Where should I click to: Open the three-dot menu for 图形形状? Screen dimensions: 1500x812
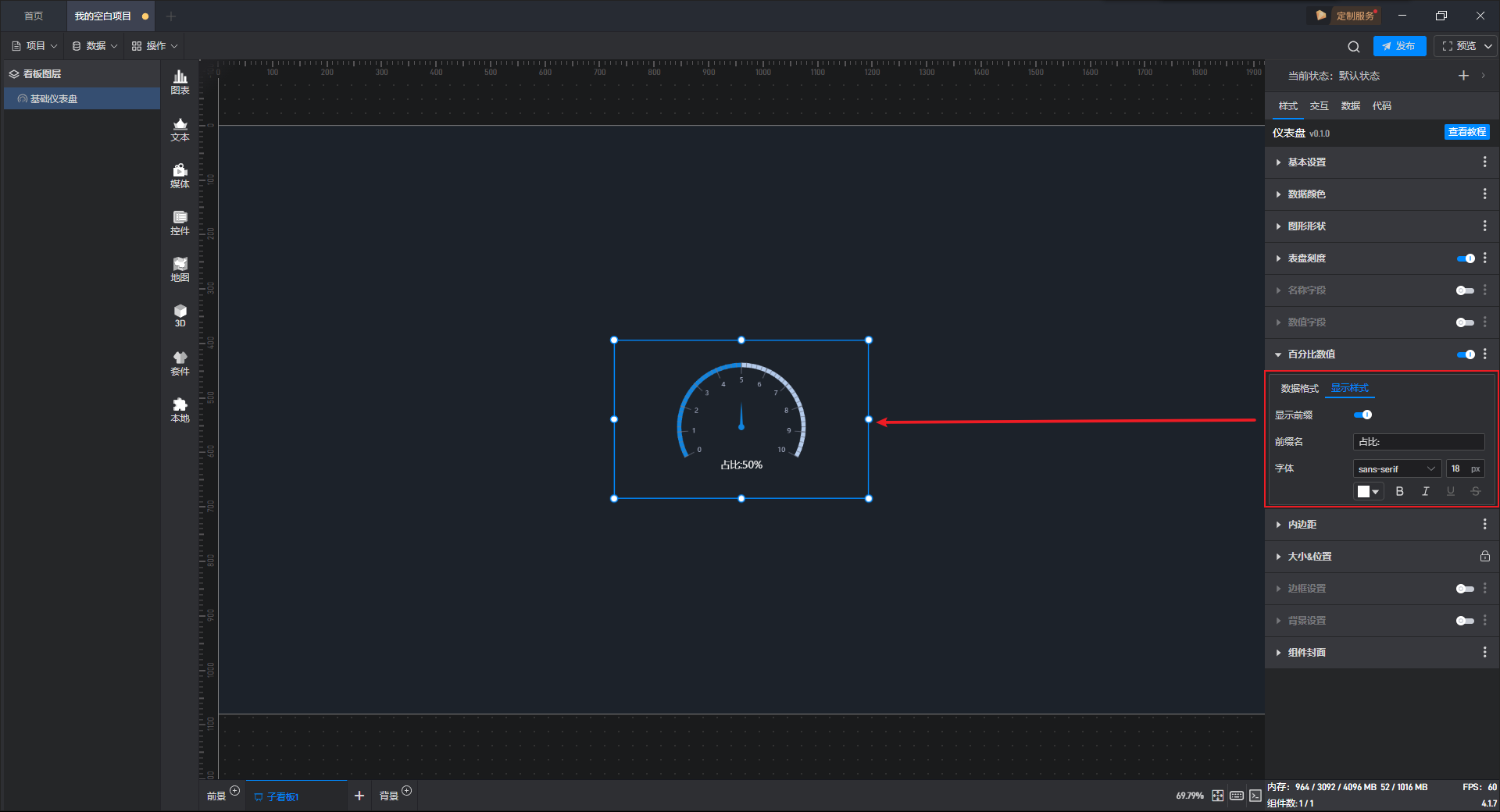(x=1484, y=226)
